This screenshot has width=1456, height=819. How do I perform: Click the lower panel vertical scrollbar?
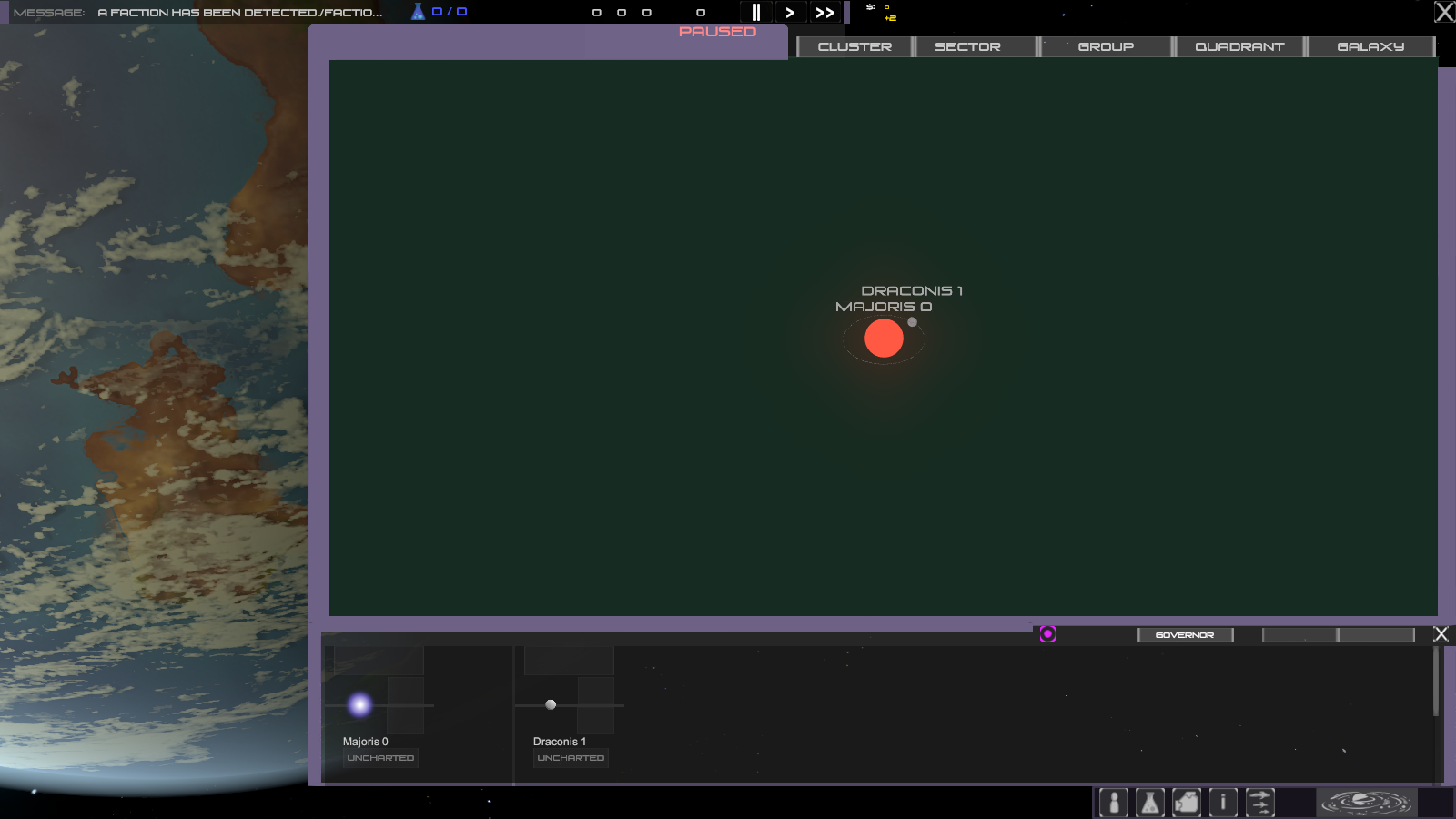click(1436, 681)
